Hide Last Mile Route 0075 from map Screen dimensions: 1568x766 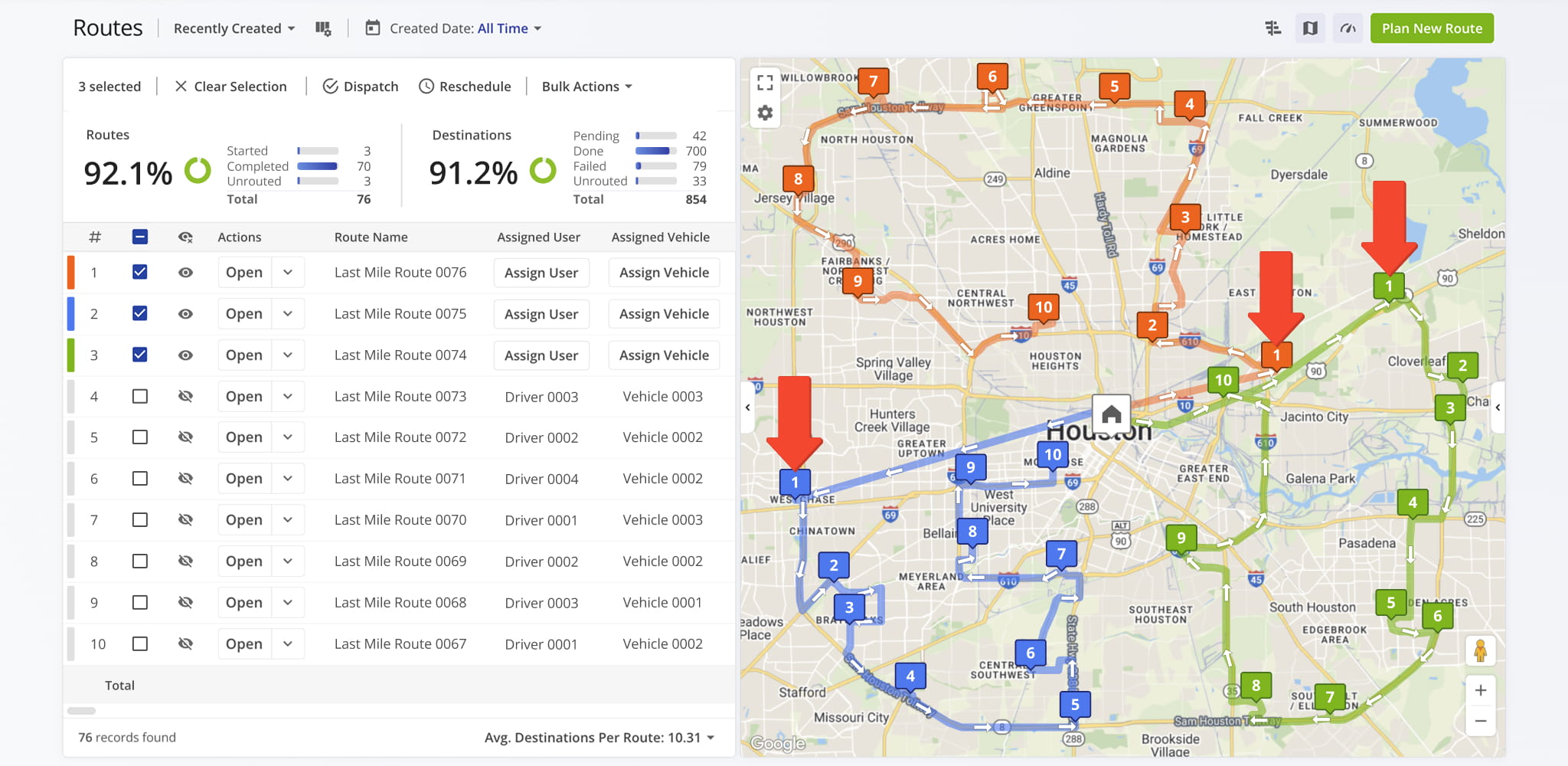[185, 314]
